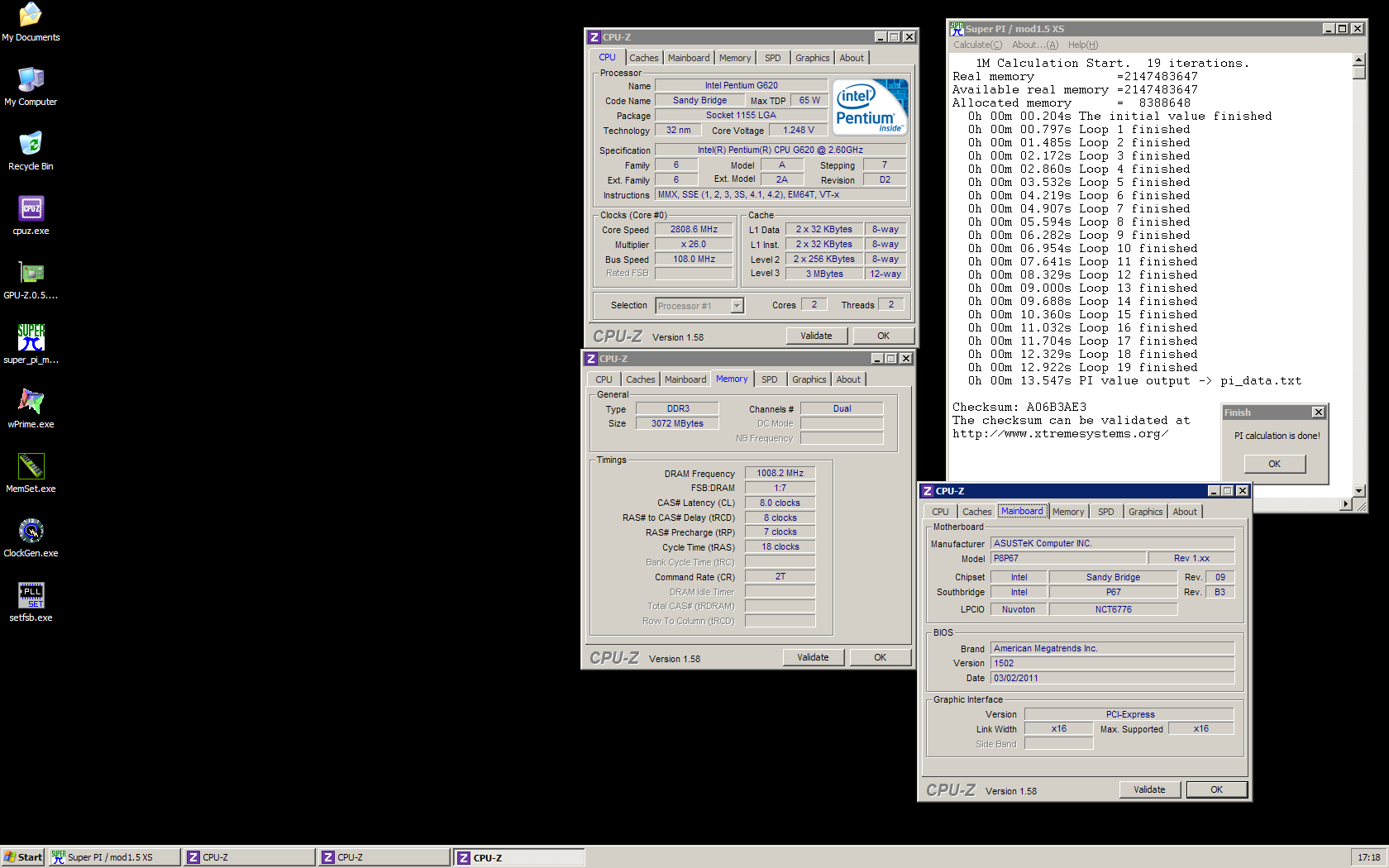Click second CPU-Z taskbar button

point(384,857)
